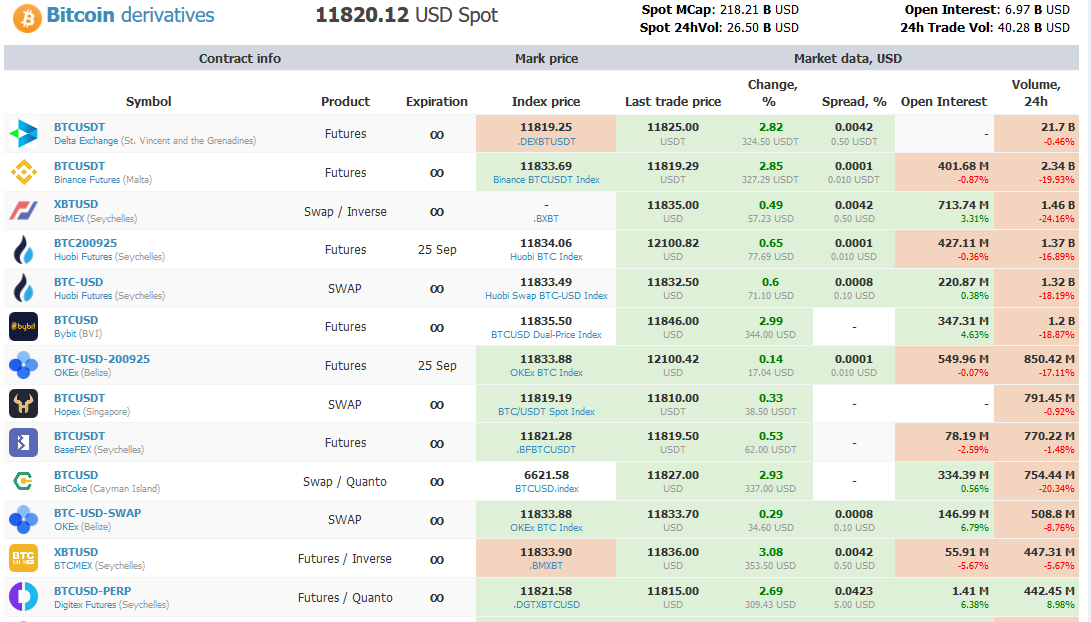Visit the Bybit exchange link
The width and height of the screenshot is (1091, 622).
65,334
